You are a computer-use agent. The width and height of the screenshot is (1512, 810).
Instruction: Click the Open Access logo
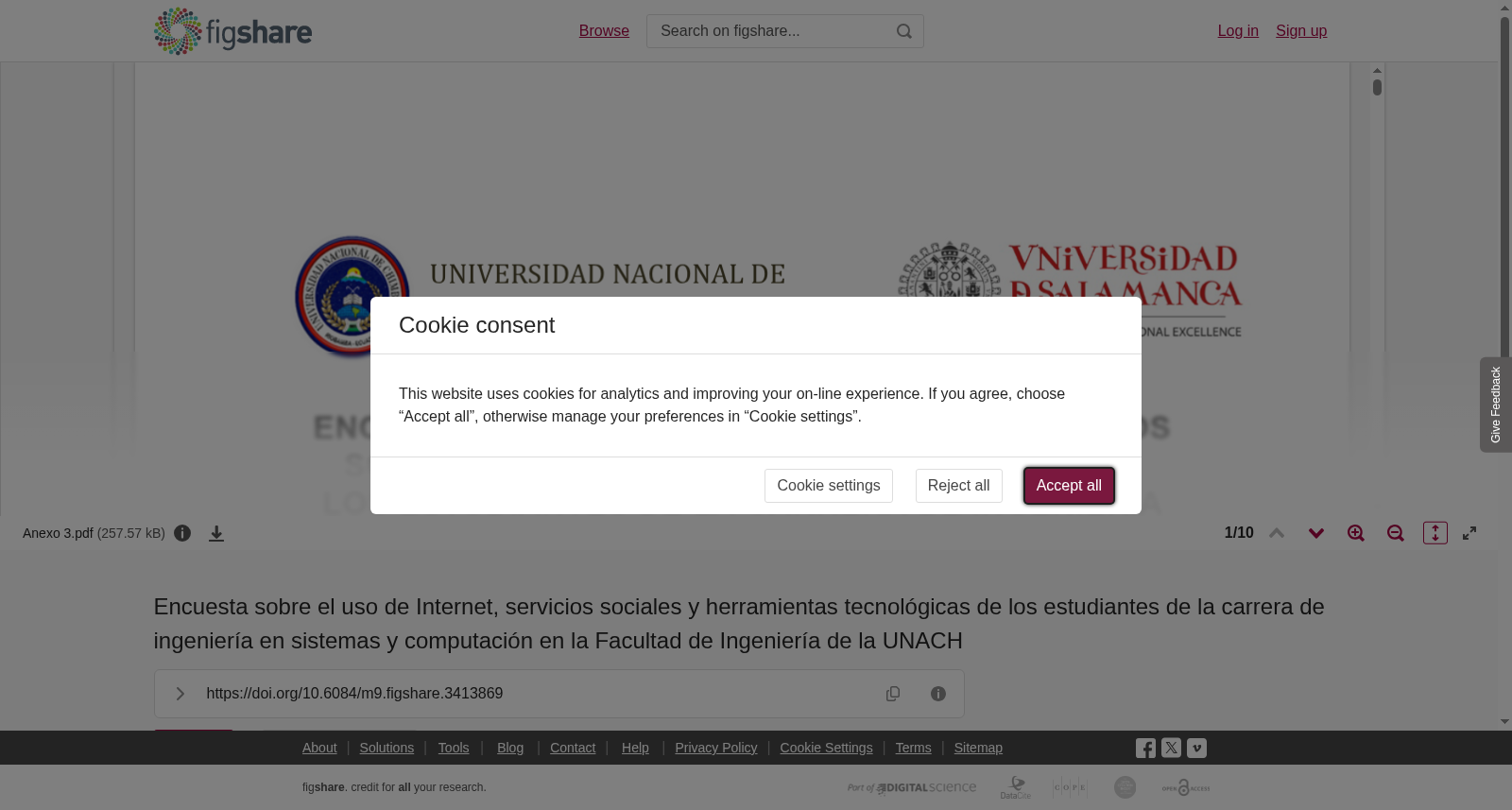click(1186, 787)
